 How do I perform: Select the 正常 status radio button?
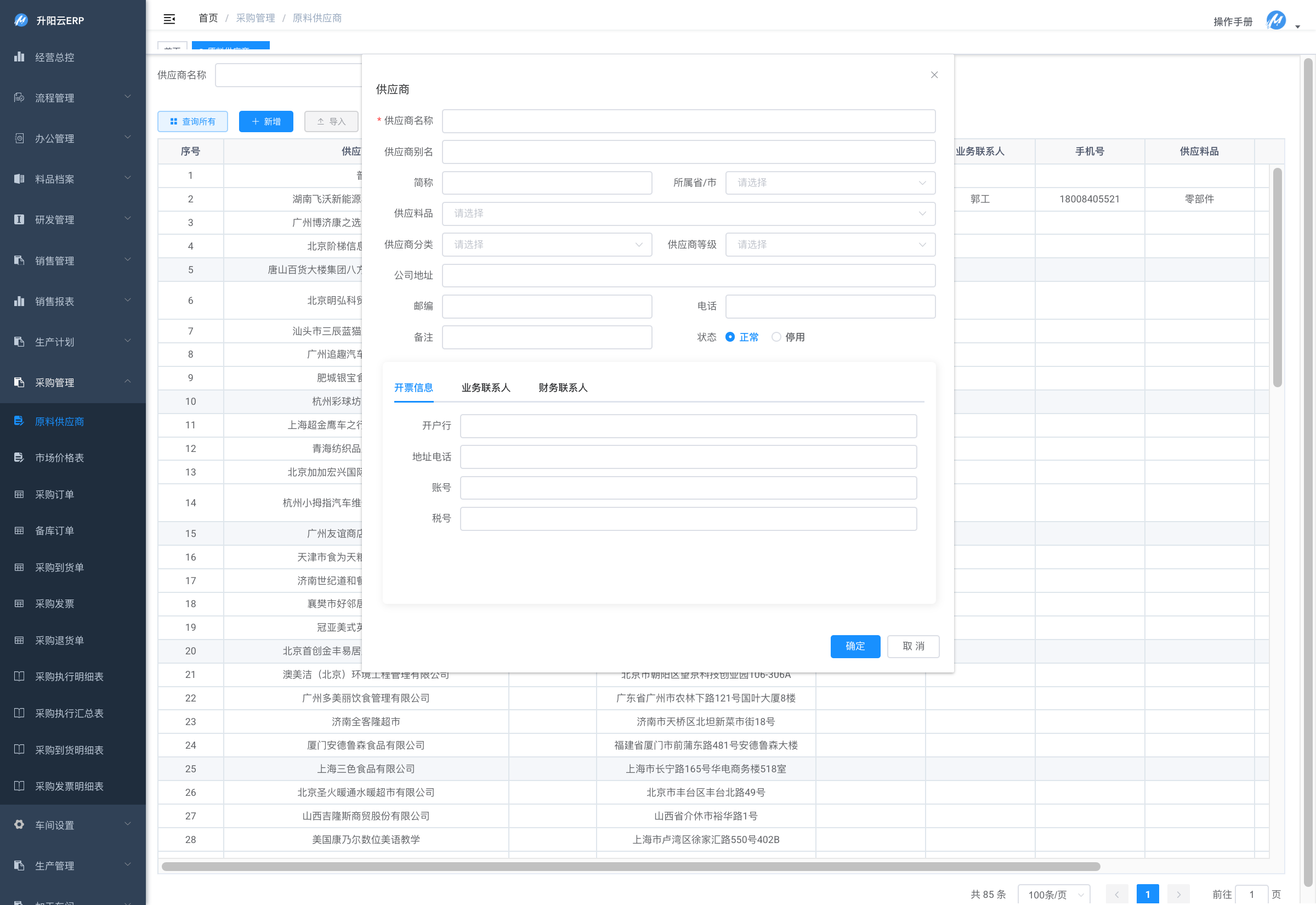click(x=730, y=337)
